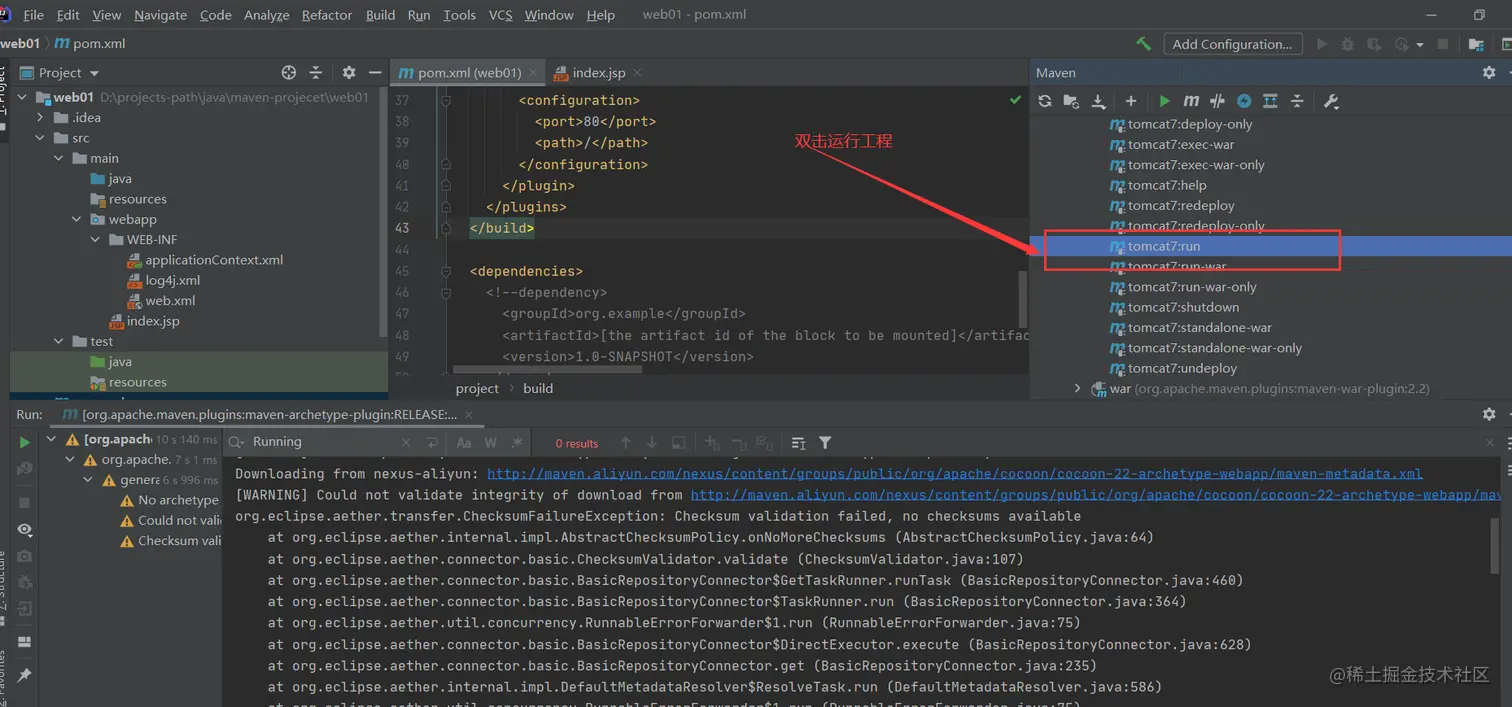Click the search filter funnel icon
Image resolution: width=1512 pixels, height=707 pixels.
tap(825, 442)
